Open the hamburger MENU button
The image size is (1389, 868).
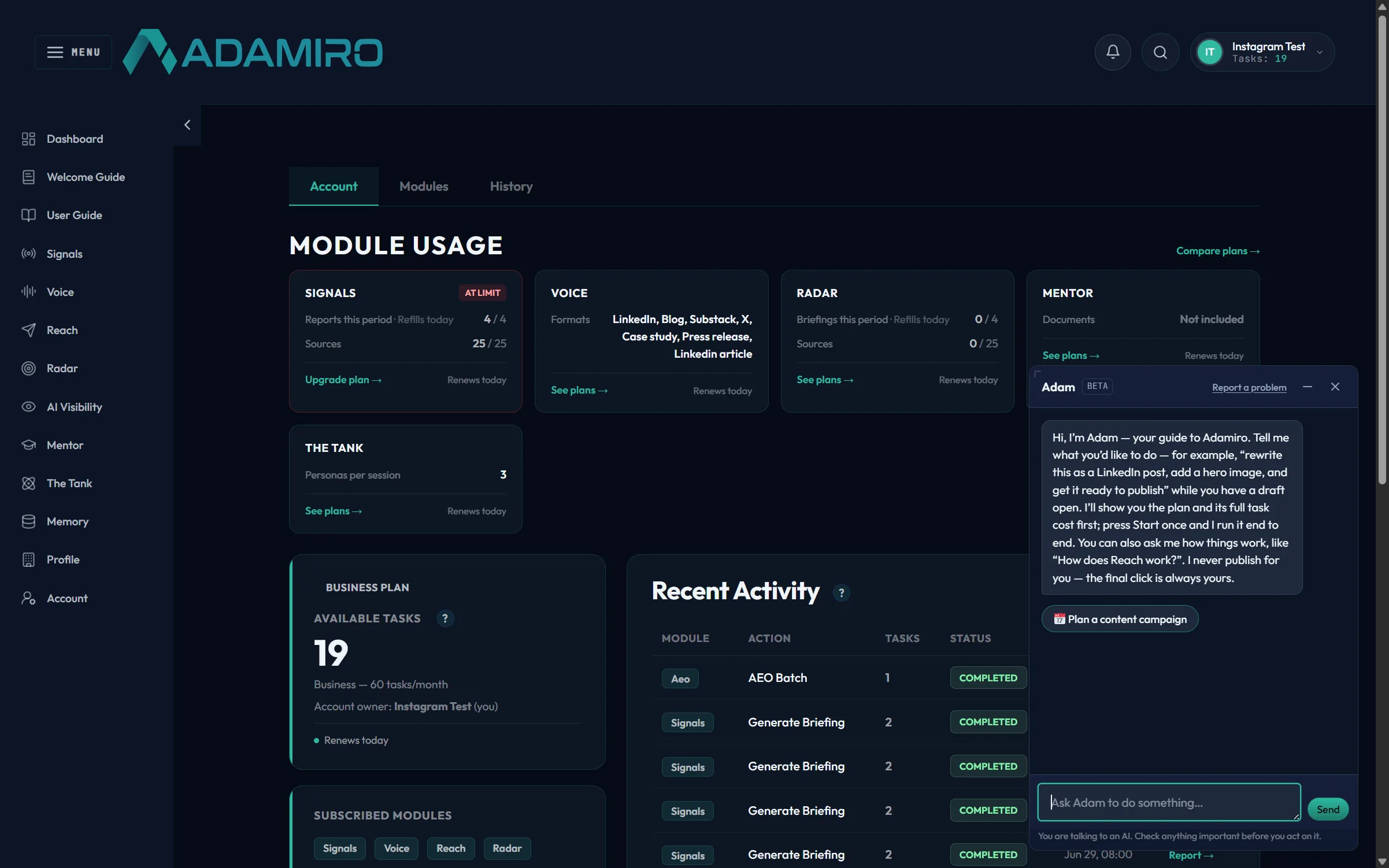tap(73, 52)
